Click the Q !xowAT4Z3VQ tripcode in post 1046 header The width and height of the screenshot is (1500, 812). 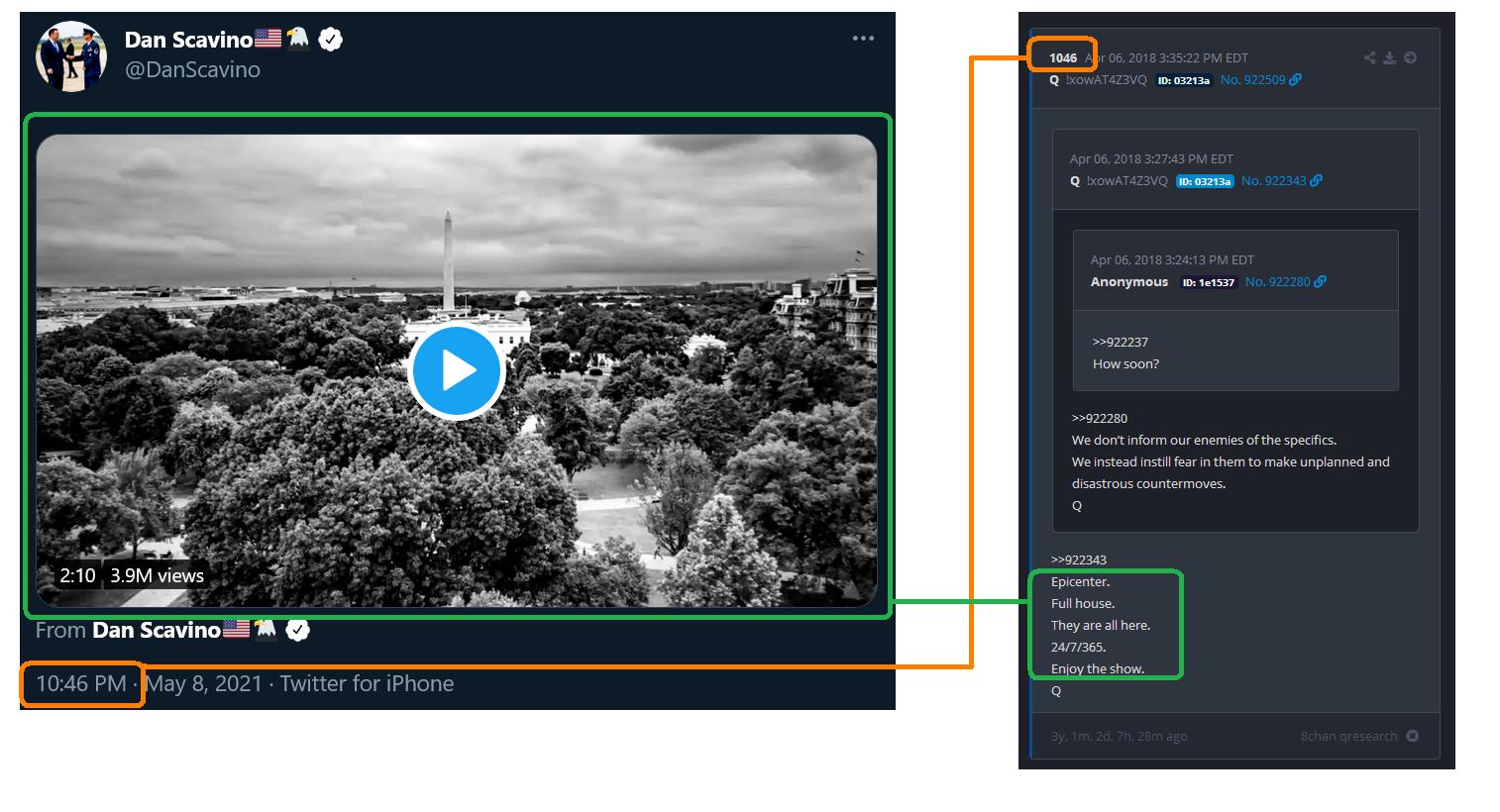point(1098,80)
